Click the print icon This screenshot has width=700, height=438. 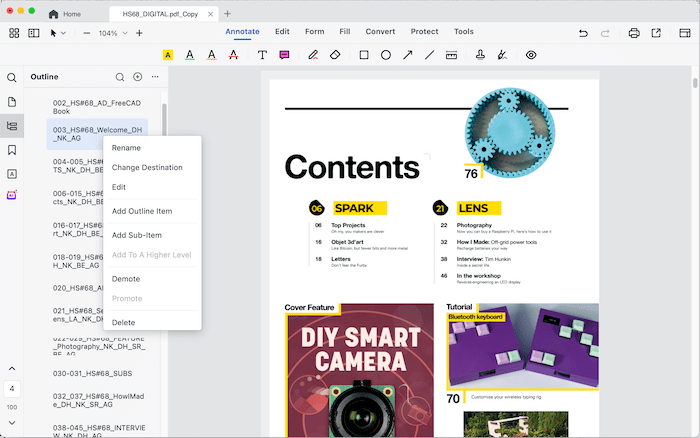(x=634, y=33)
